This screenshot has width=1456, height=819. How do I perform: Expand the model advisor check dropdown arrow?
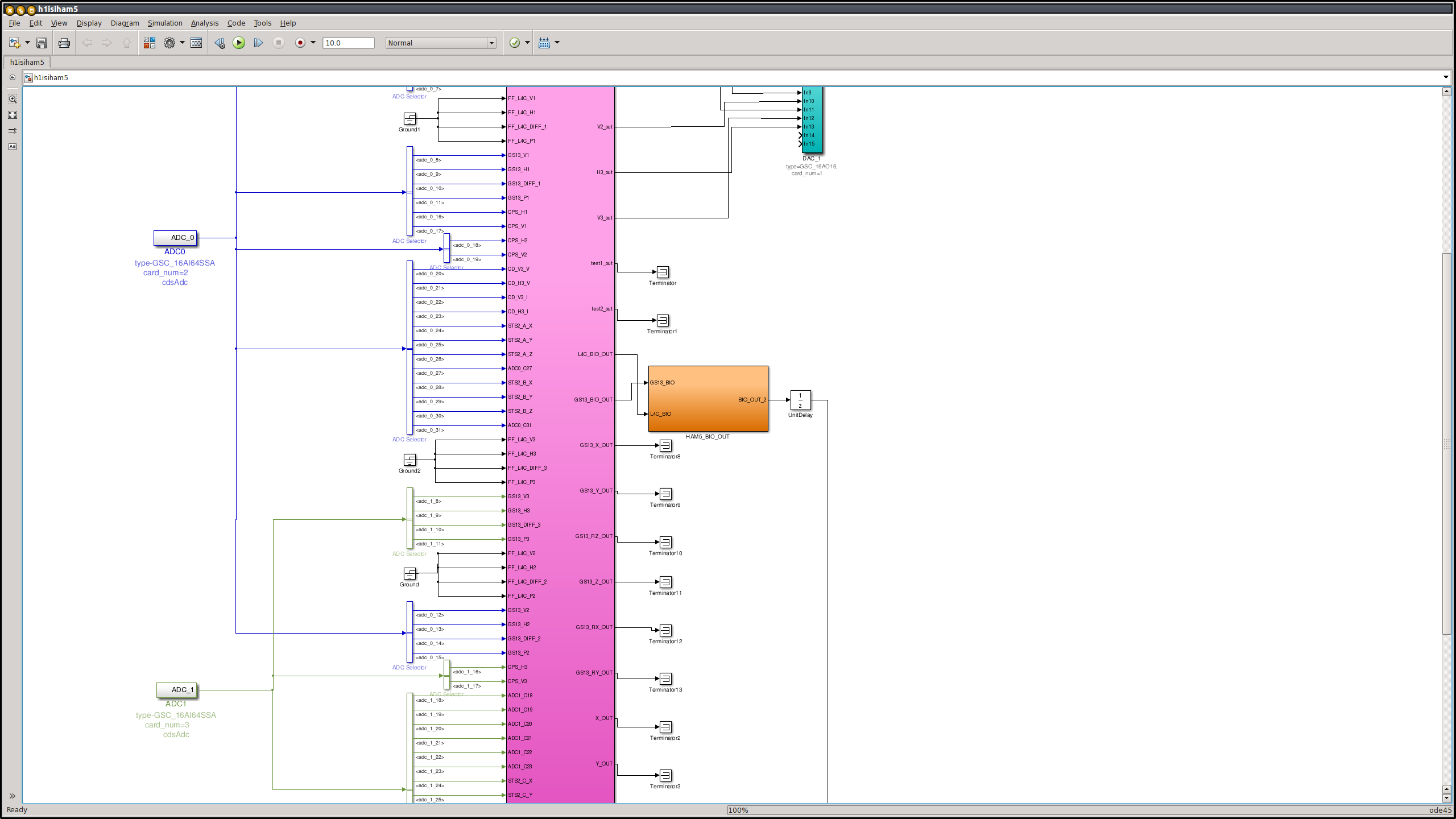click(x=527, y=43)
